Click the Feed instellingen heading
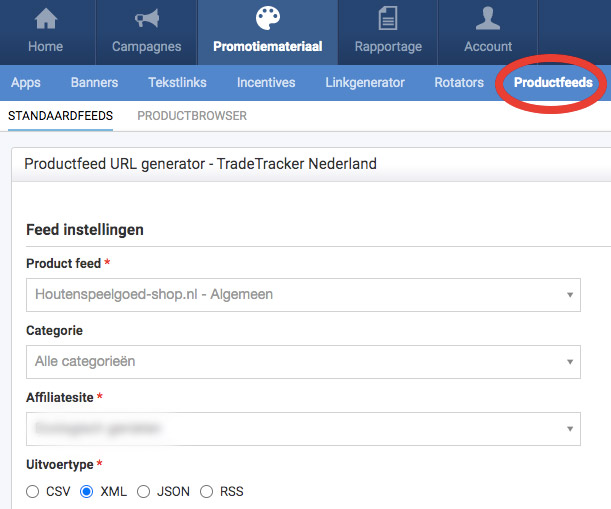611x509 pixels. (85, 230)
